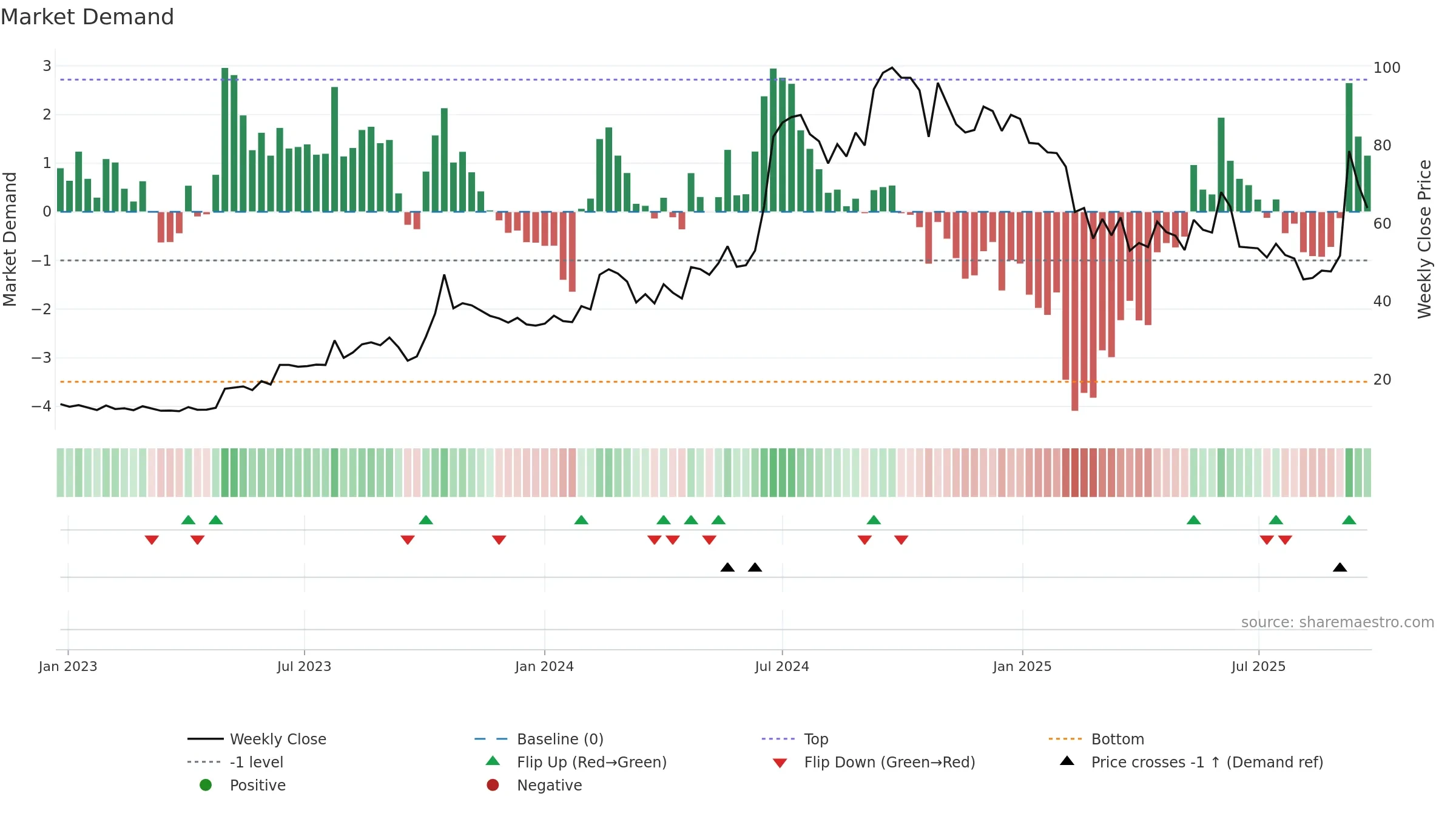Click the Jan 2024 axis label

(544, 666)
